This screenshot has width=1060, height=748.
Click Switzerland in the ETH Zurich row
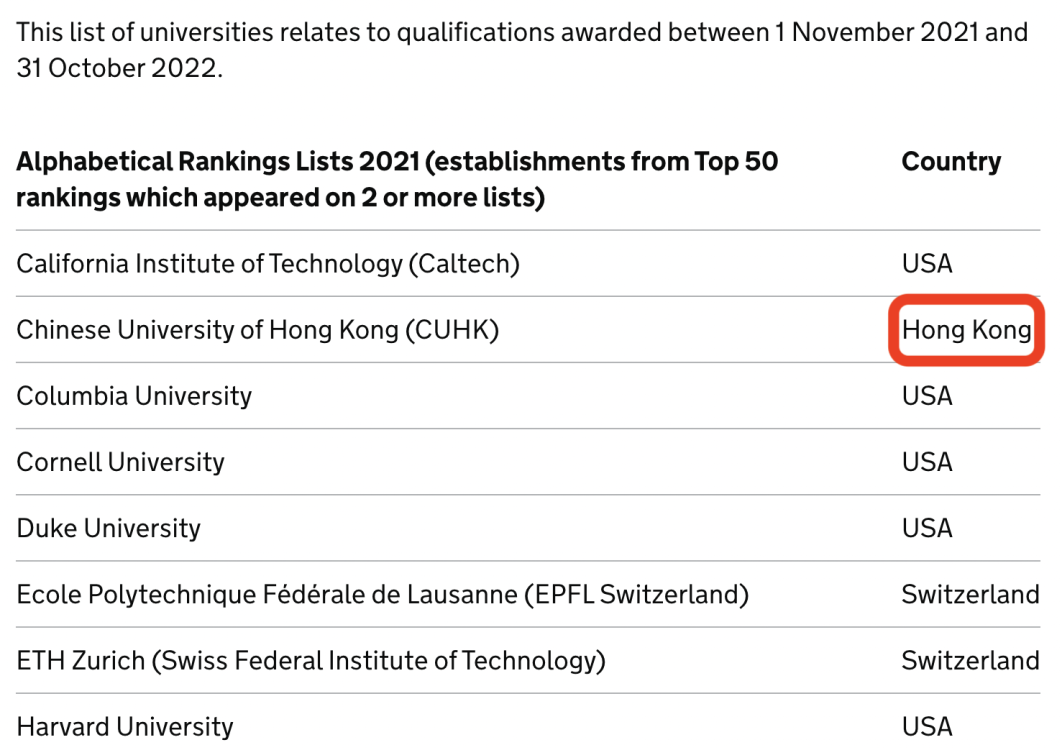pyautogui.click(x=971, y=661)
